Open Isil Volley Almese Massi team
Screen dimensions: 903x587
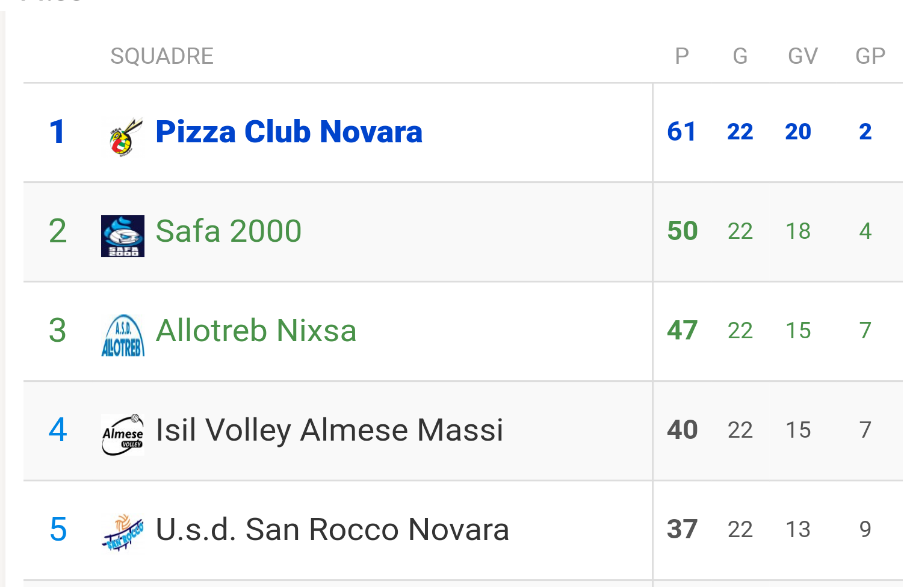[330, 430]
